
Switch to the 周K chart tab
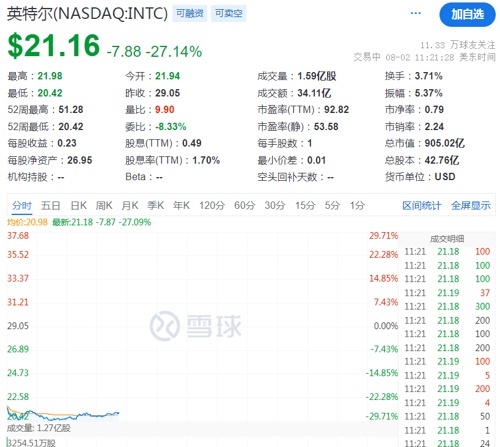pyautogui.click(x=104, y=206)
